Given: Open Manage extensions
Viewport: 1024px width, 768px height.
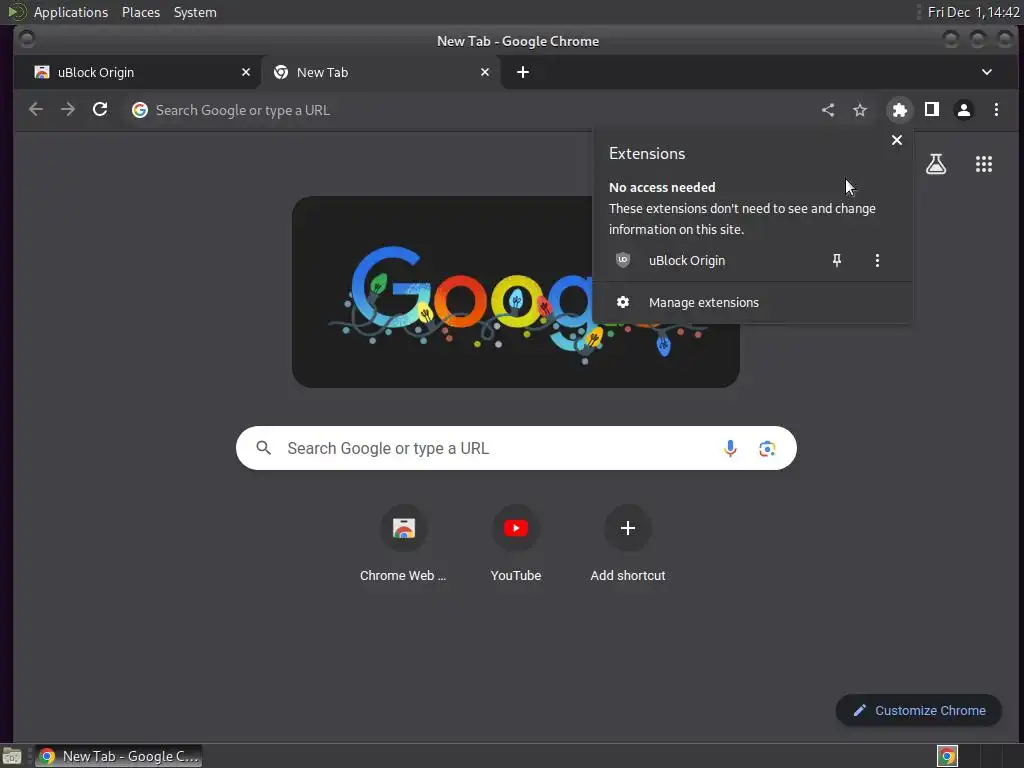Looking at the screenshot, I should (x=752, y=302).
